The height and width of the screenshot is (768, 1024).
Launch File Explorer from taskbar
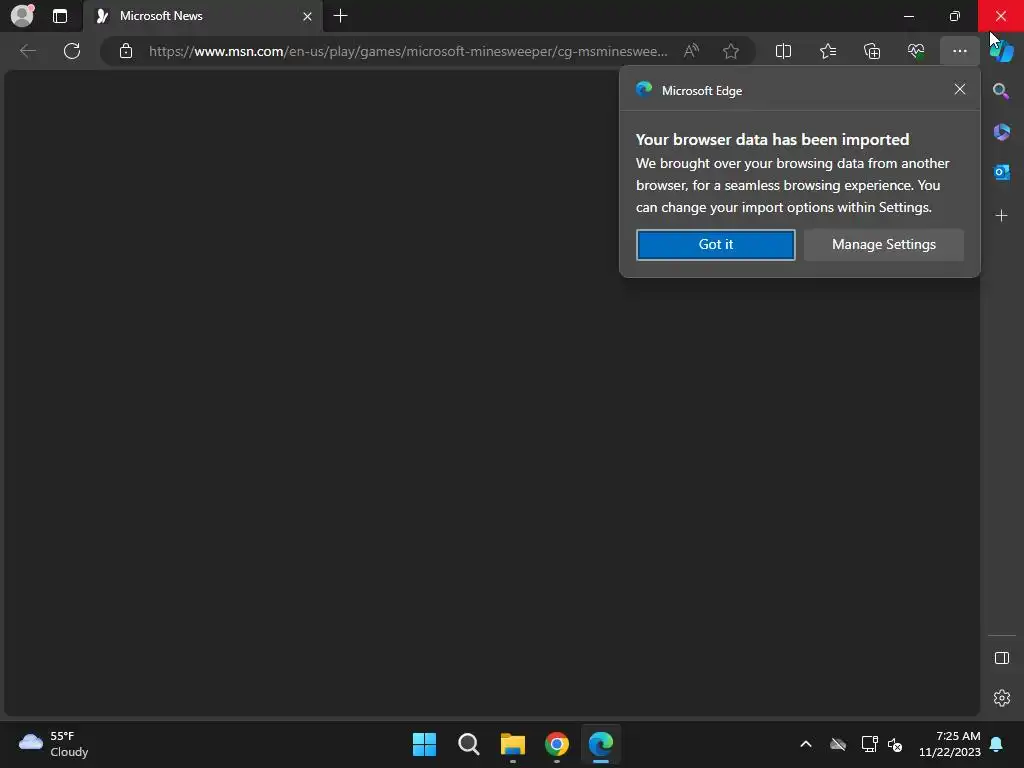point(513,744)
